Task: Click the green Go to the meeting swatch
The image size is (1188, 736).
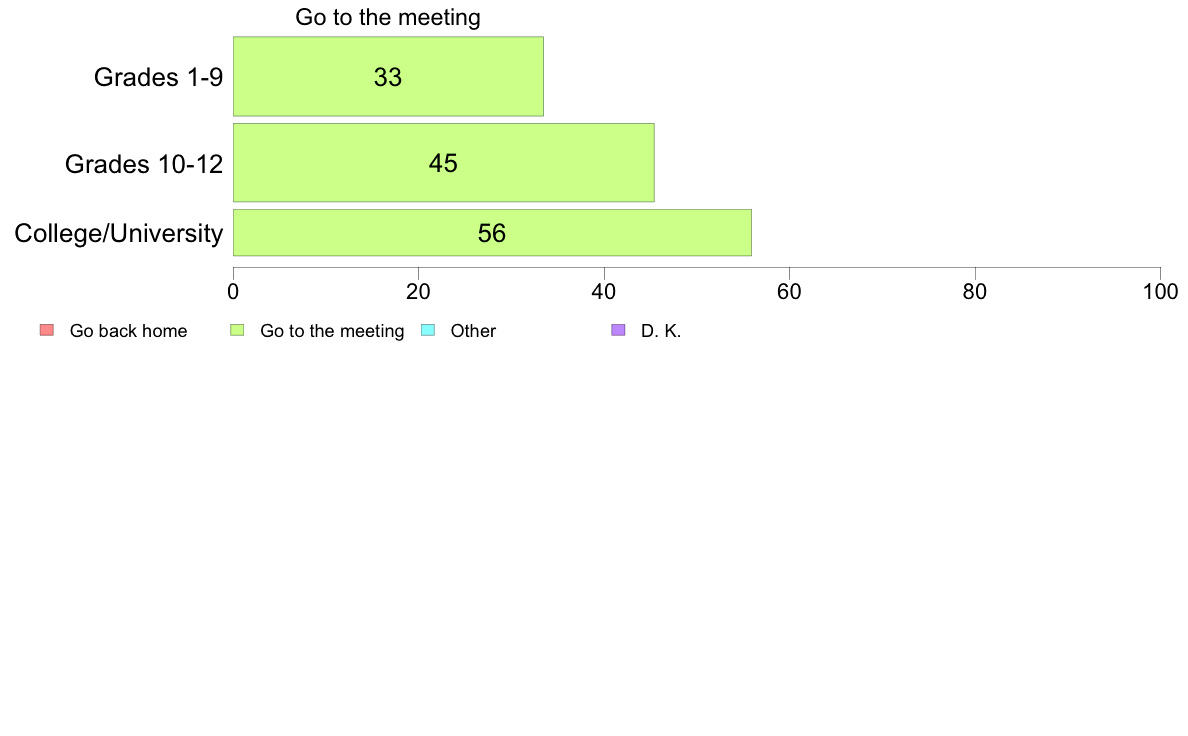Action: coord(237,330)
